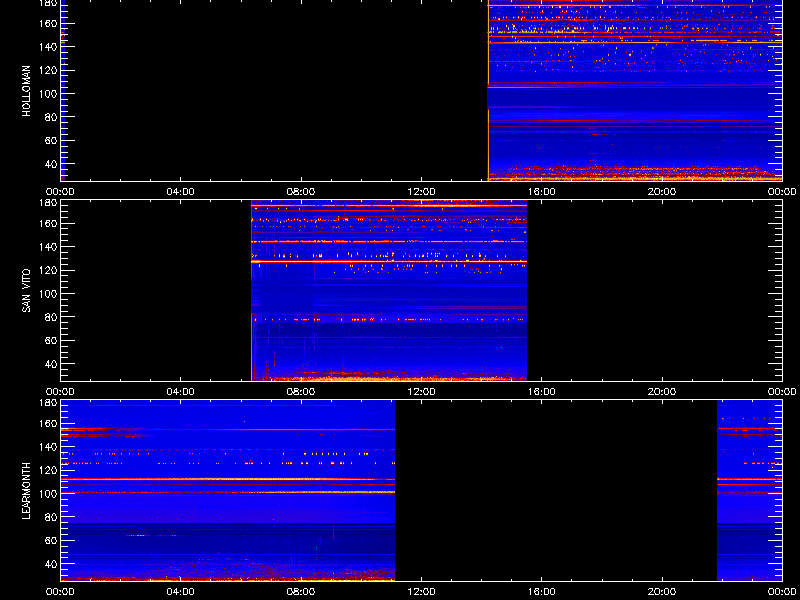This screenshot has height=600, width=800.
Task: Click the 80 frequency label on Holloman axis
Action: pos(51,117)
